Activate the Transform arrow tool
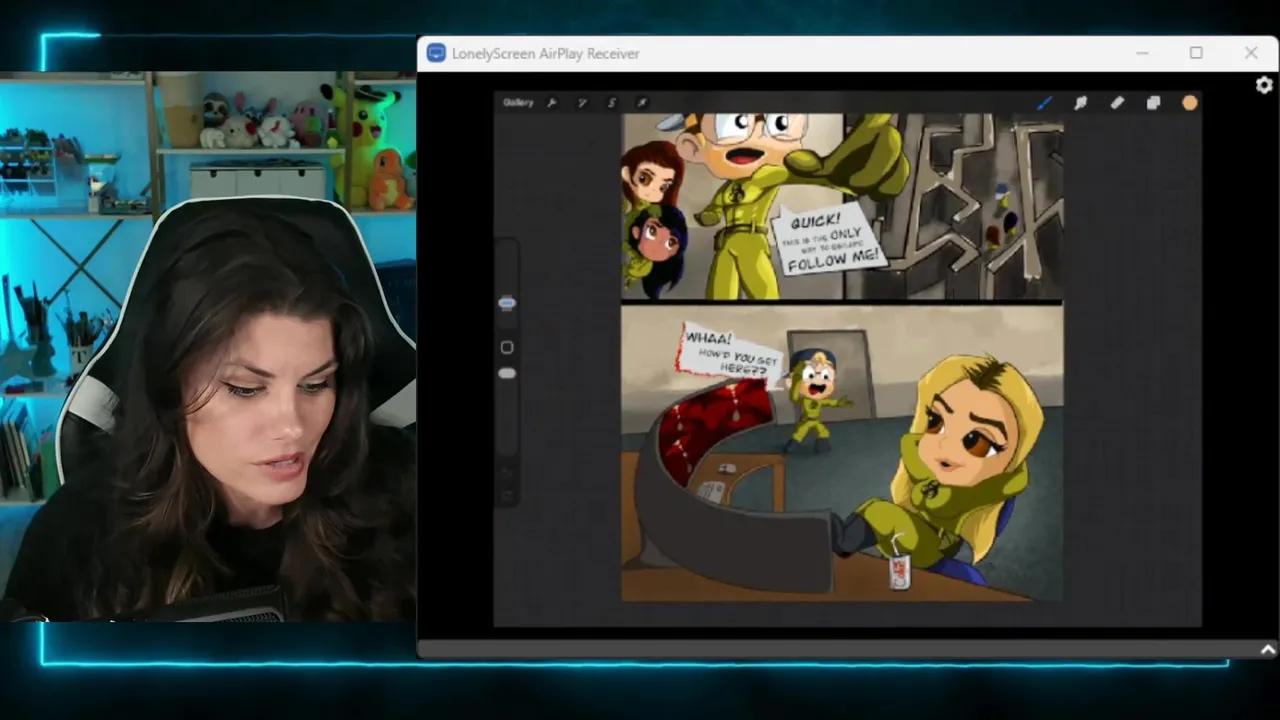 click(x=642, y=102)
